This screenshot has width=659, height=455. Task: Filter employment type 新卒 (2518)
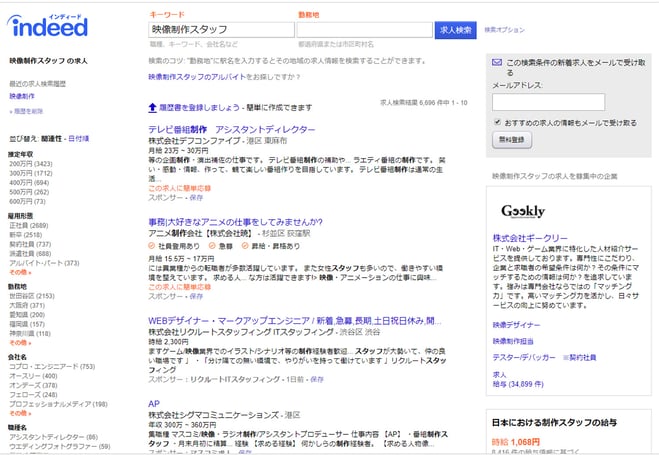point(26,235)
